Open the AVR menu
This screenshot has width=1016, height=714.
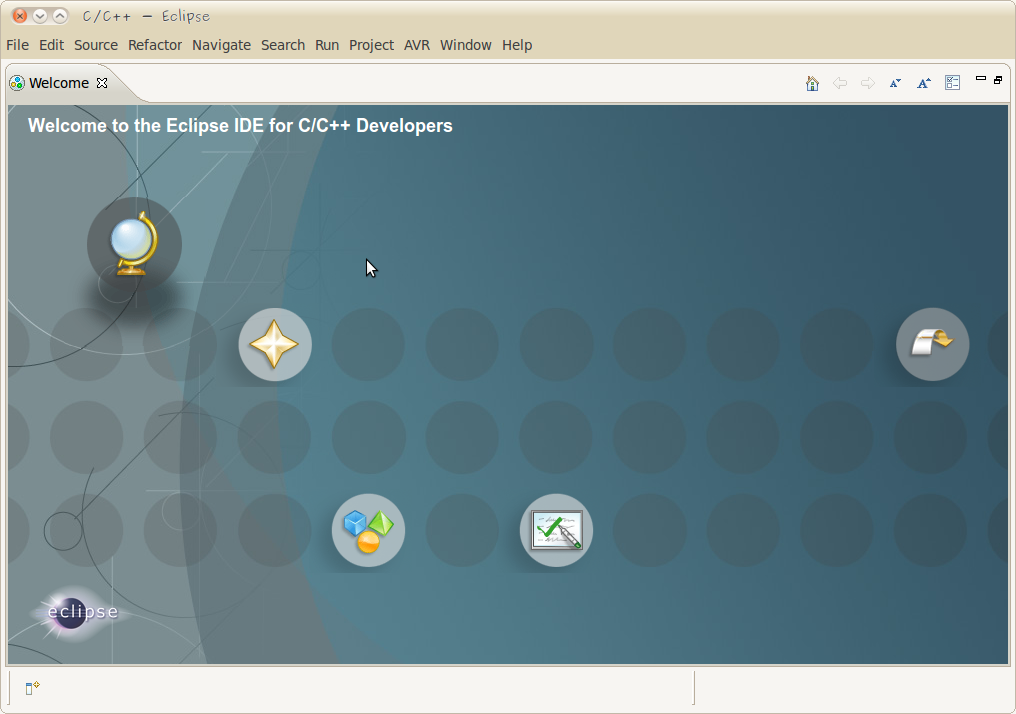[416, 45]
